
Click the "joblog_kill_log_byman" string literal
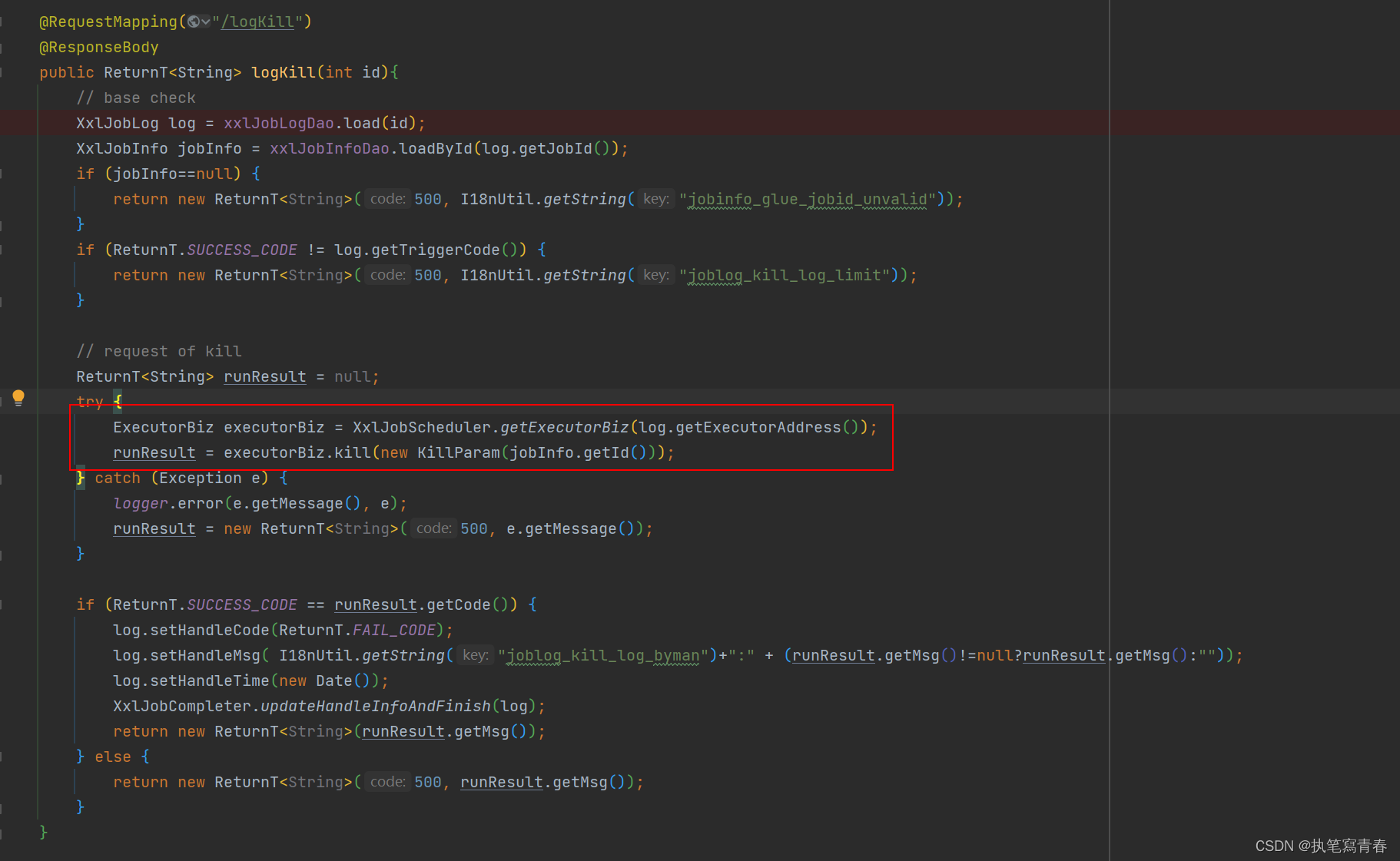[x=603, y=655]
